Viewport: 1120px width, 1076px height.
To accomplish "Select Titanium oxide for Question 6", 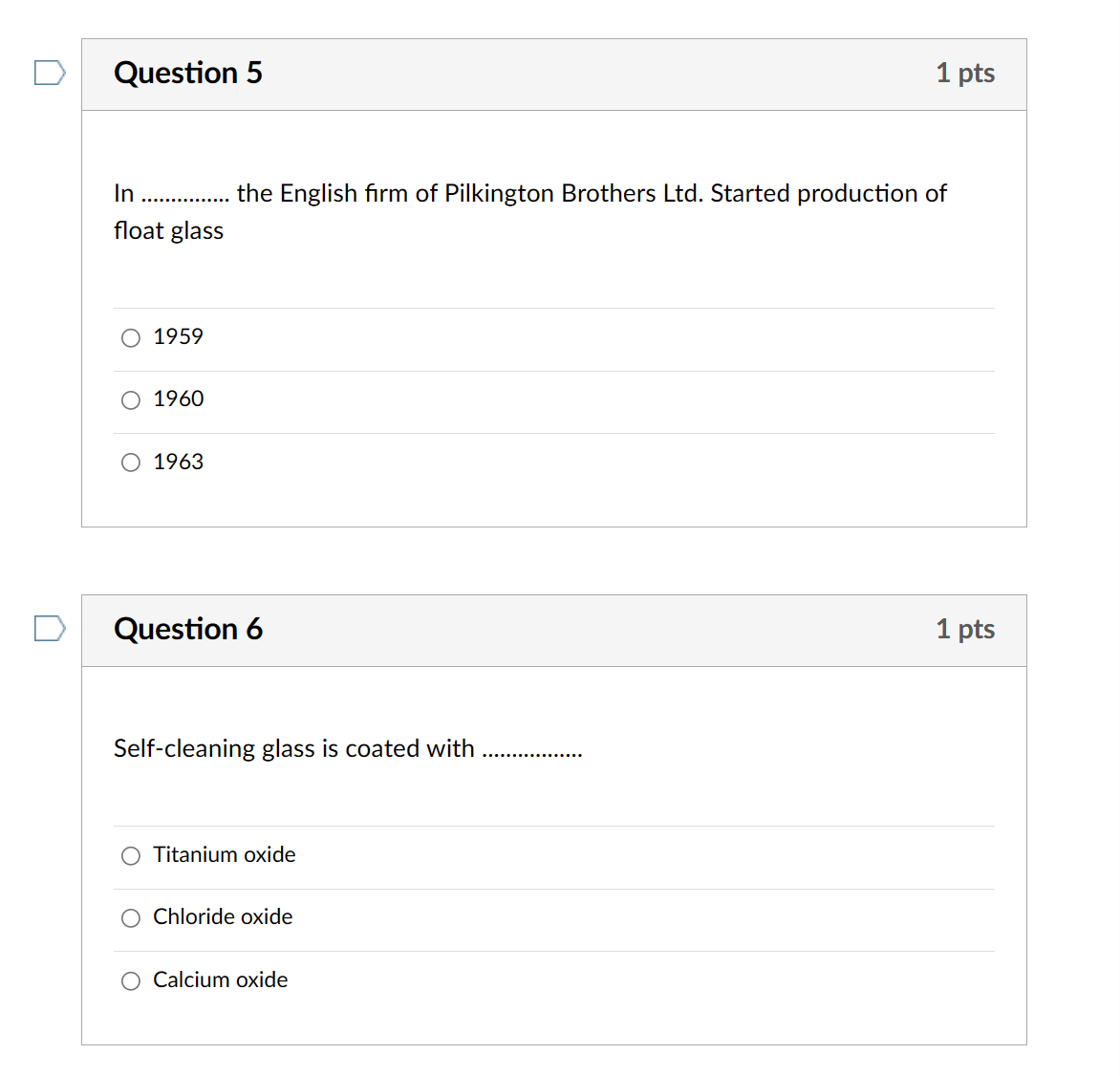I will (130, 856).
